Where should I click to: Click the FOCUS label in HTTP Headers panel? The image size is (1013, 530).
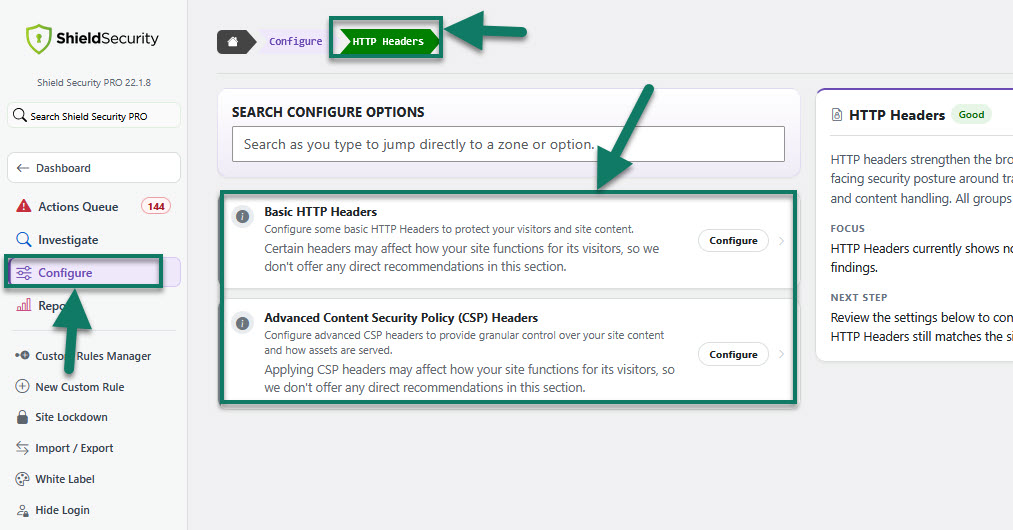848,228
